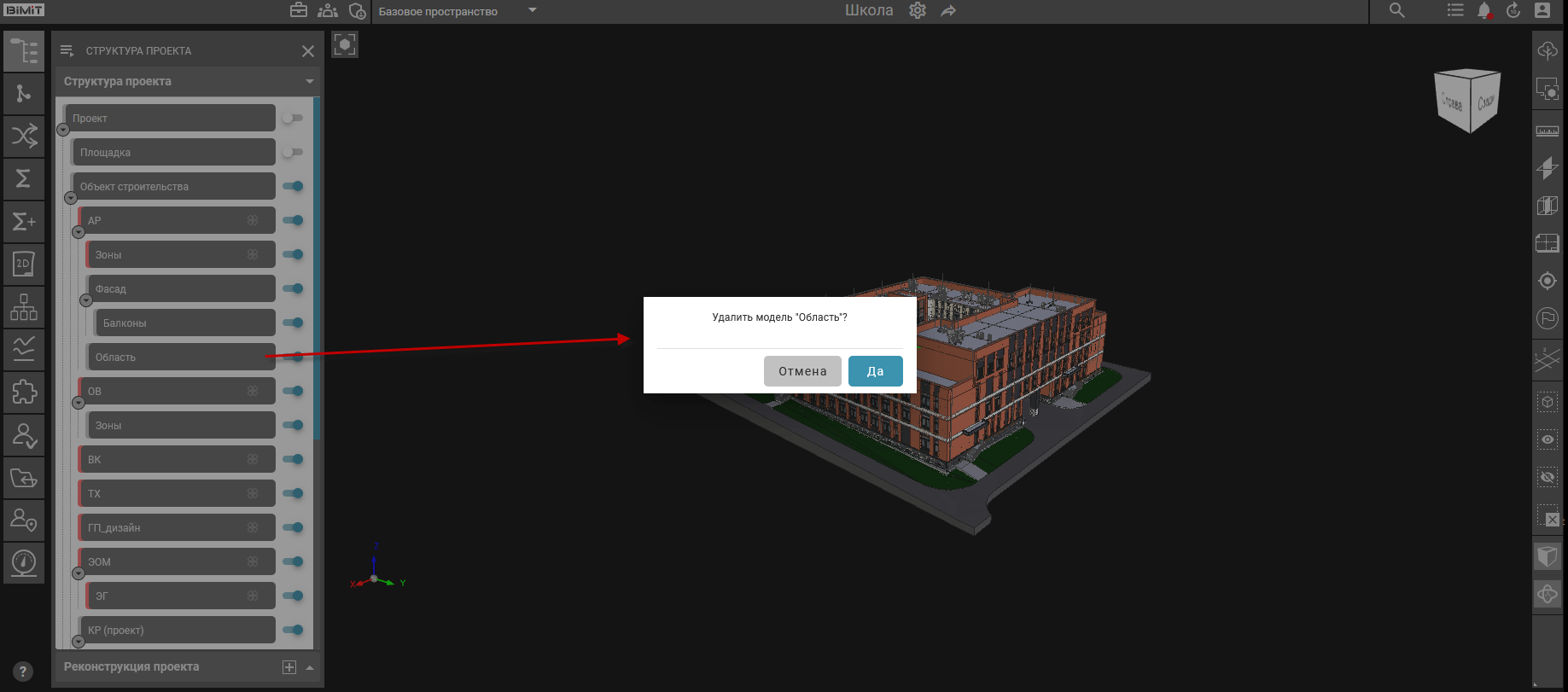Screen dimensions: 1568x692
Task: Click the ruler measurement tool on right toolbar
Action: pos(1547,131)
